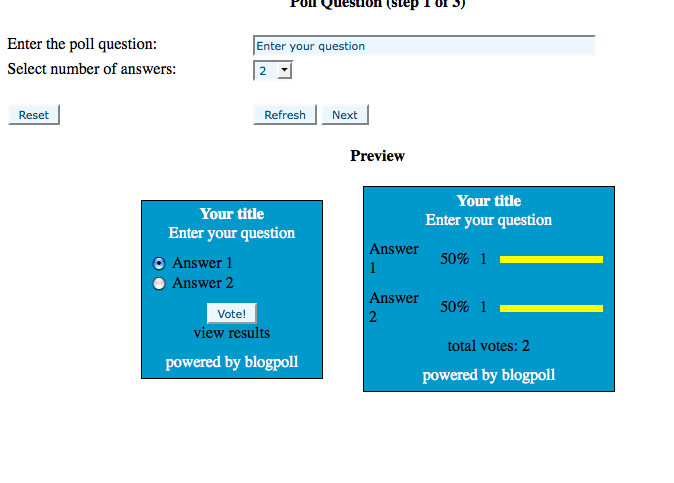
Task: Choose the Answer 2 radio option
Action: pyautogui.click(x=159, y=284)
